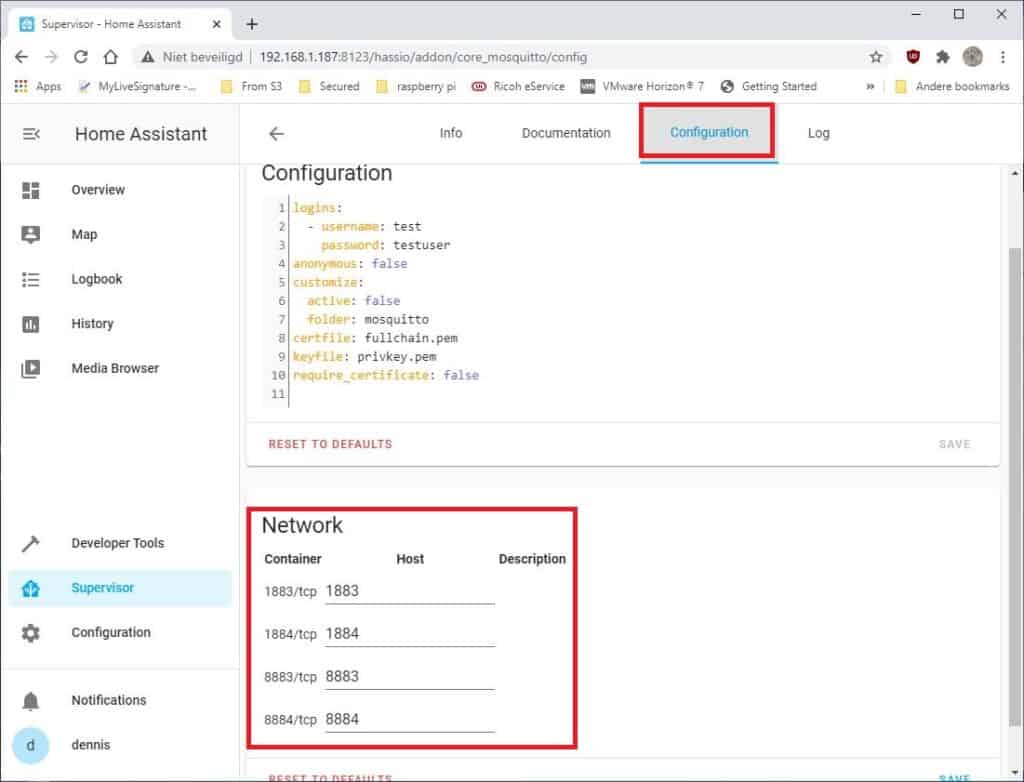
Task: Click the browser address bar URL
Action: click(x=423, y=57)
